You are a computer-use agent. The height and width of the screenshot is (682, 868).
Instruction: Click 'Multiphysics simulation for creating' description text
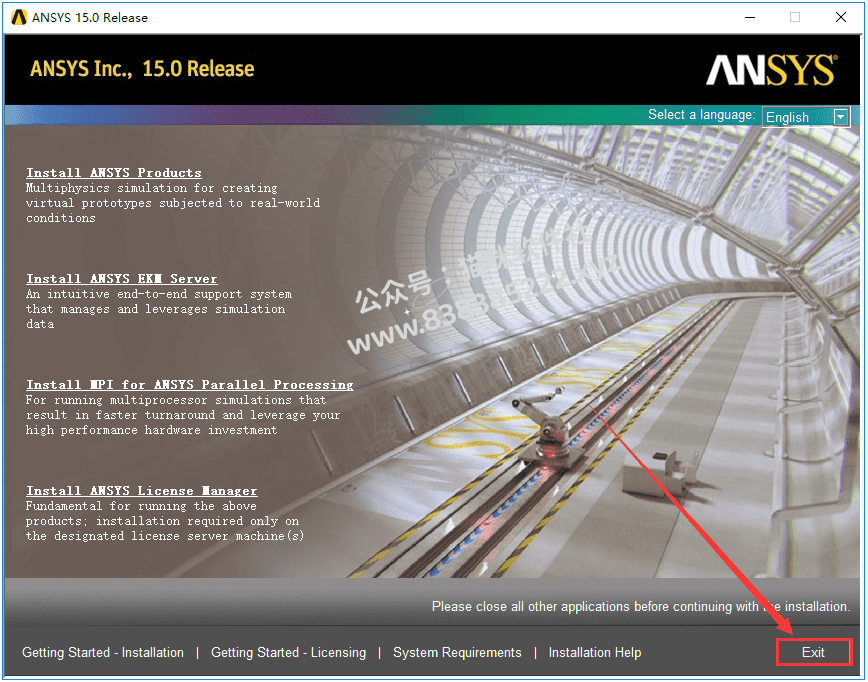[152, 188]
